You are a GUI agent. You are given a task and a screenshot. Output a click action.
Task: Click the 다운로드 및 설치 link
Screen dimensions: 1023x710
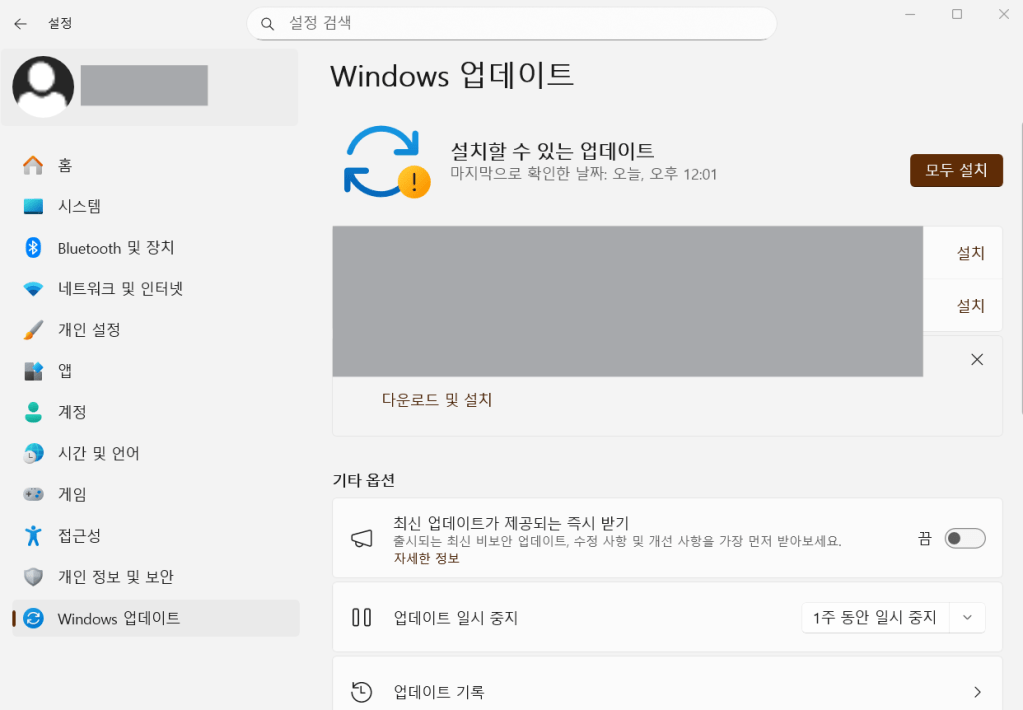point(437,400)
